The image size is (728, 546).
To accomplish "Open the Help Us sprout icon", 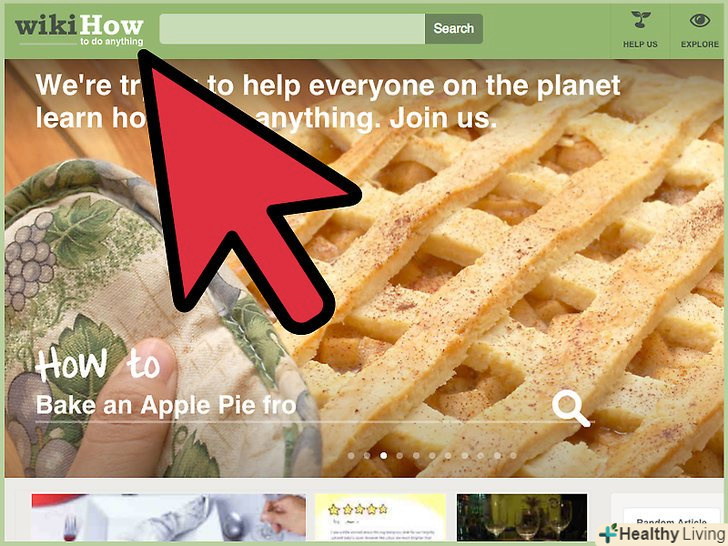I will 640,20.
